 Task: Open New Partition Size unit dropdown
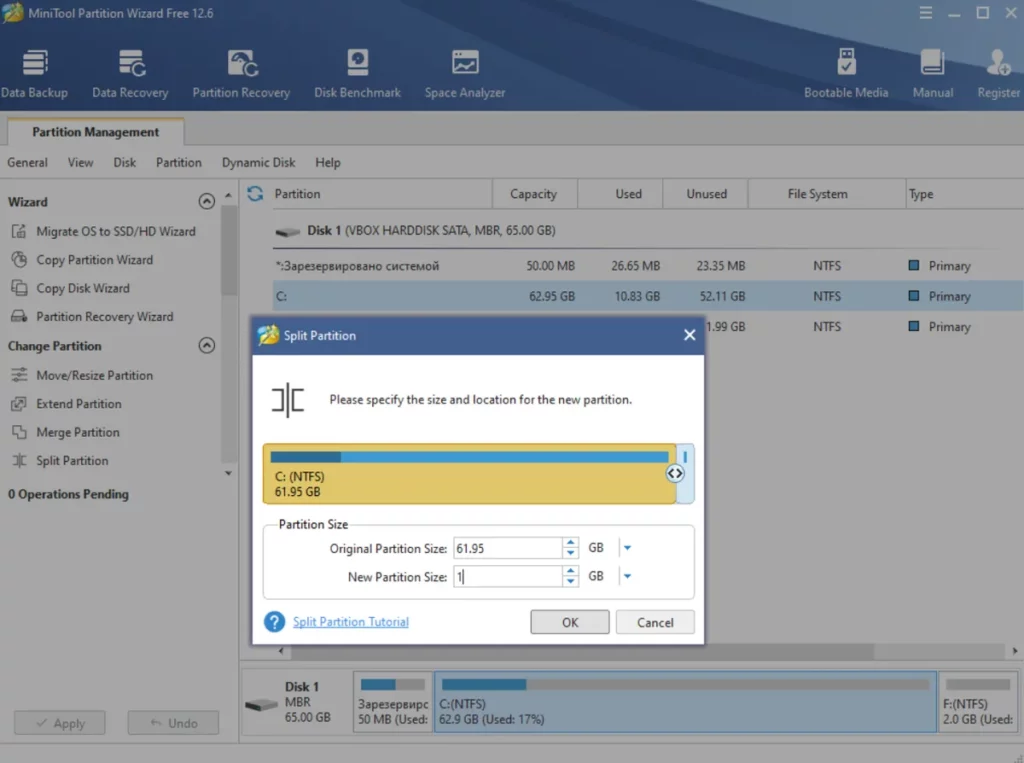tap(627, 577)
